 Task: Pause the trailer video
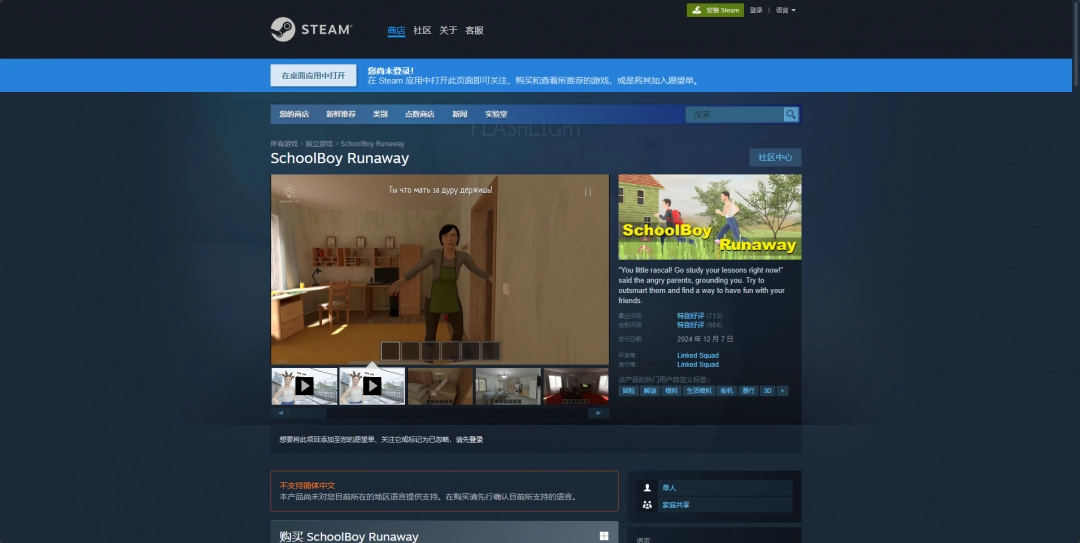(588, 192)
